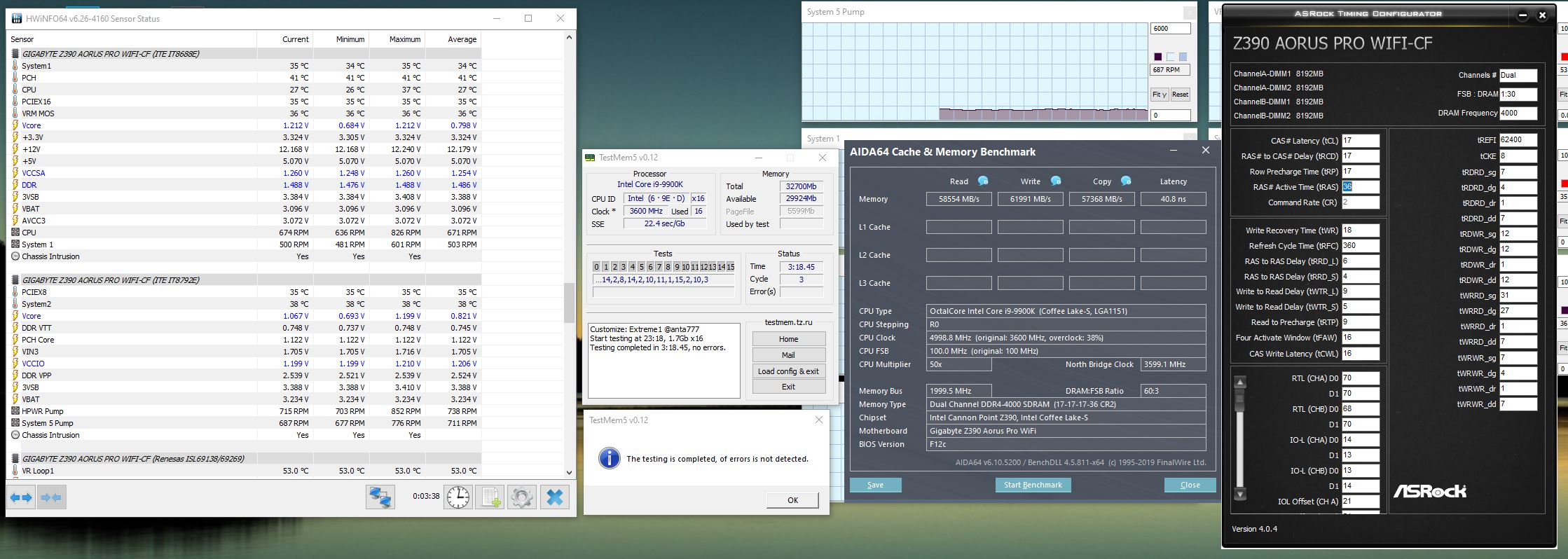Click test number 0 box in TestMem5 Tests
The height and width of the screenshot is (559, 1568).
coord(596,267)
